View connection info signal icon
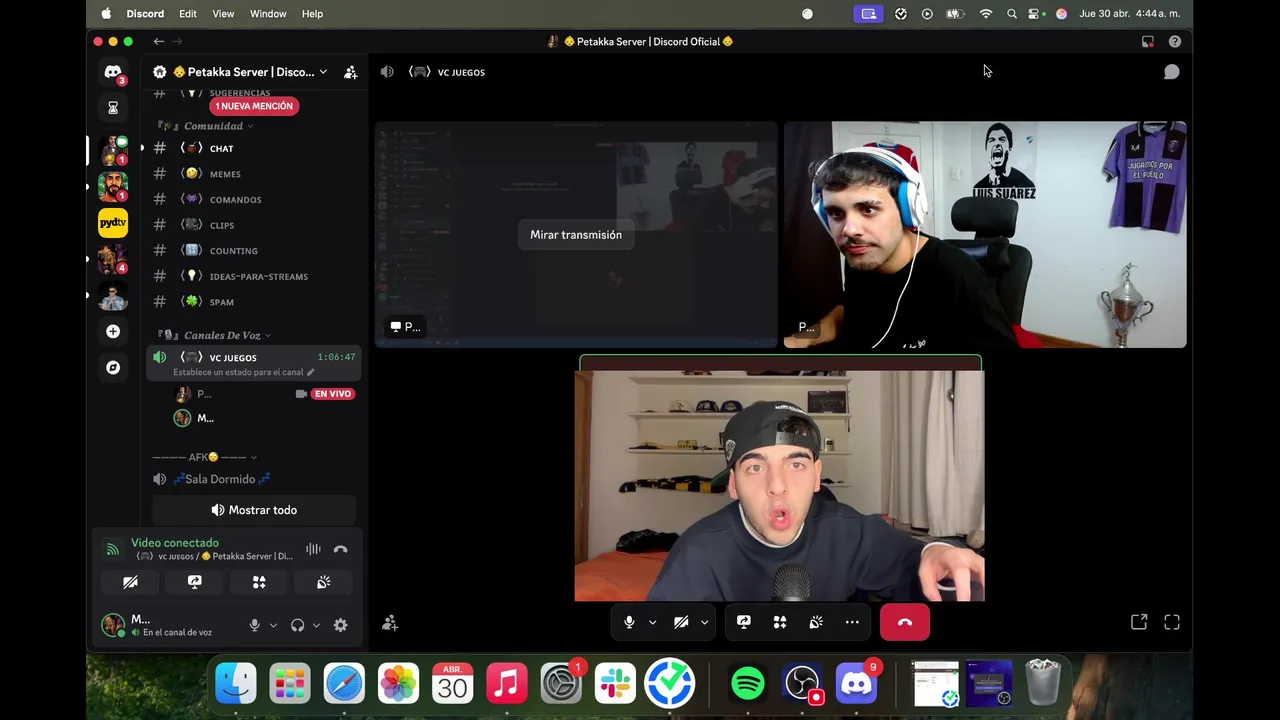Image resolution: width=1280 pixels, height=720 pixels. [113, 549]
